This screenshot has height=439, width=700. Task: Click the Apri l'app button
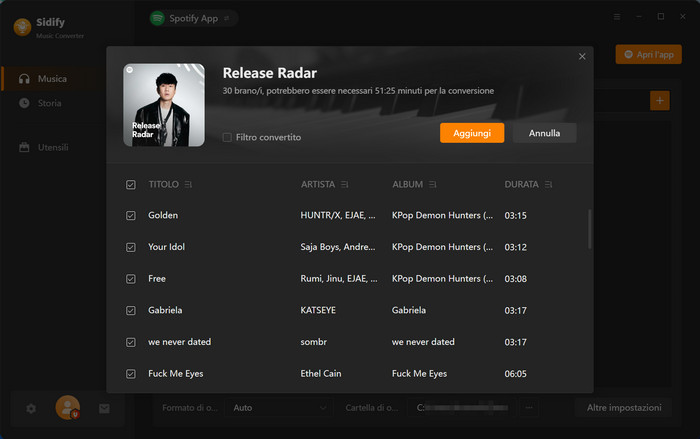(649, 54)
